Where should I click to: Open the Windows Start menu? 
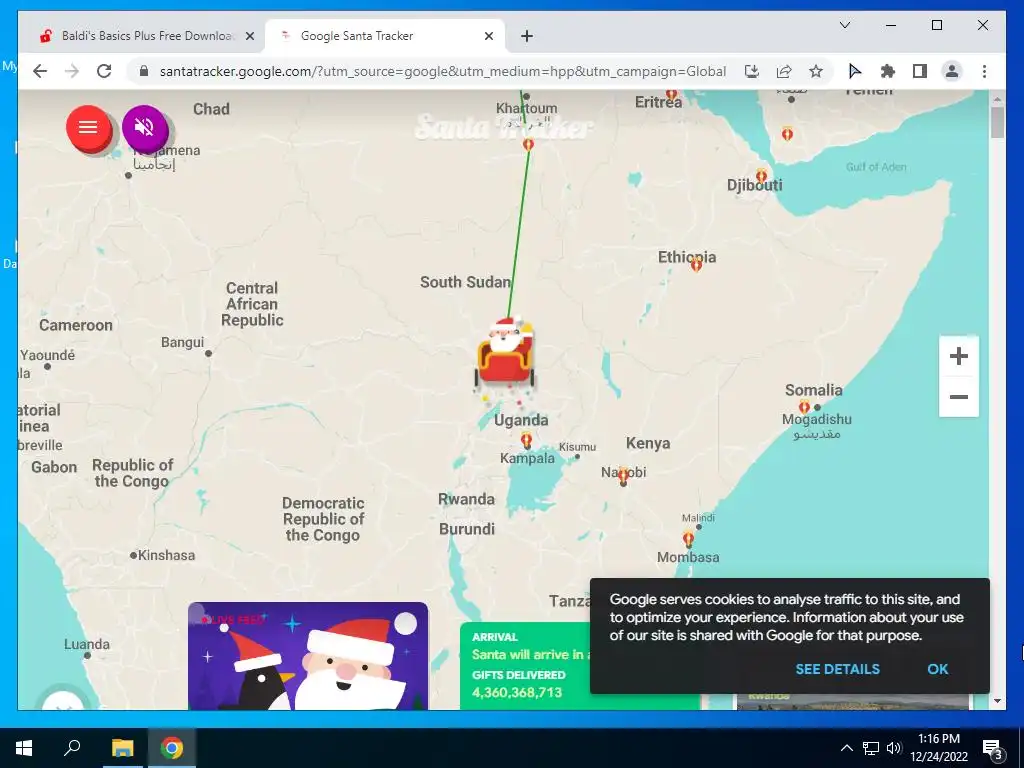coord(24,748)
